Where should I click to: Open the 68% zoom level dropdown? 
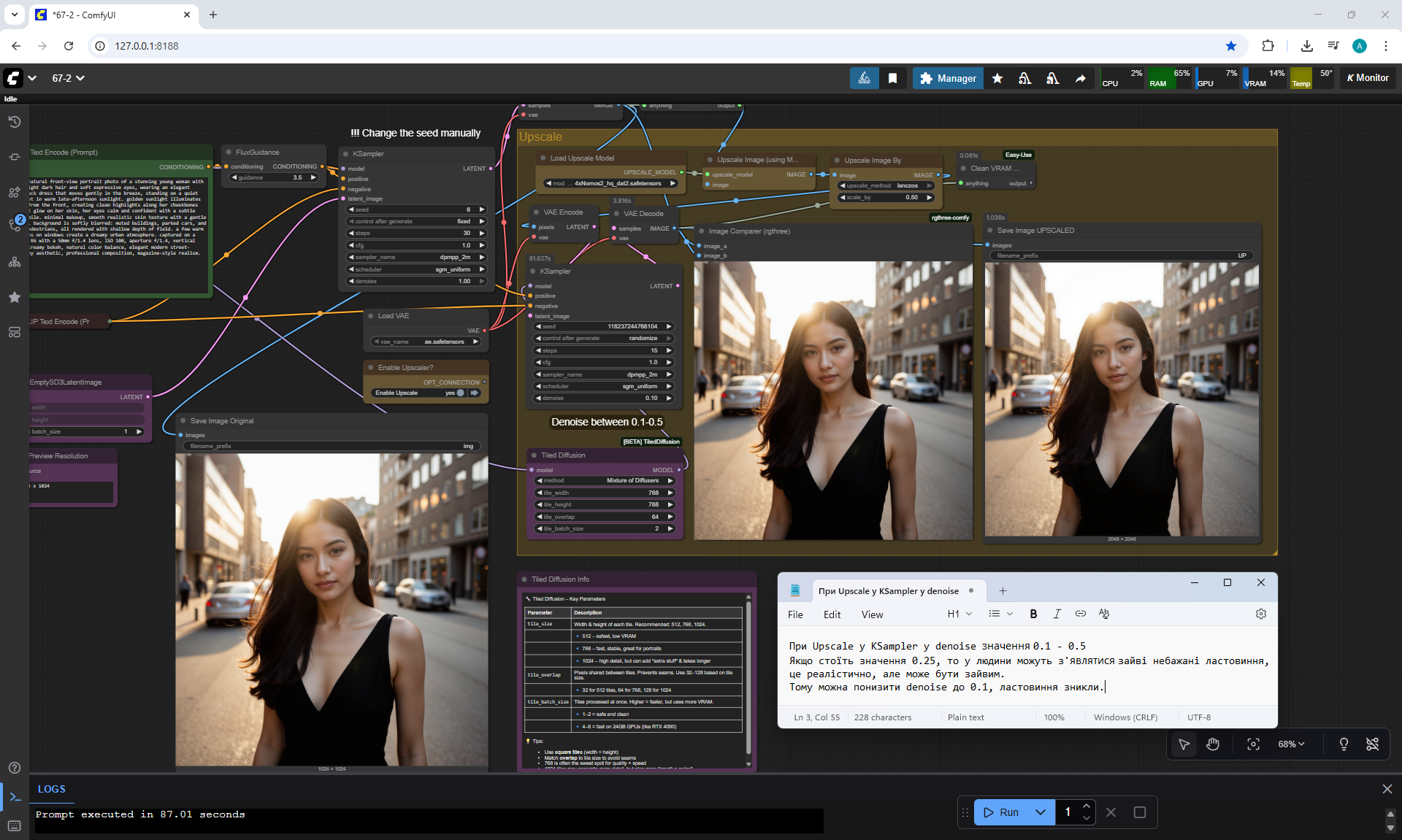point(1291,744)
